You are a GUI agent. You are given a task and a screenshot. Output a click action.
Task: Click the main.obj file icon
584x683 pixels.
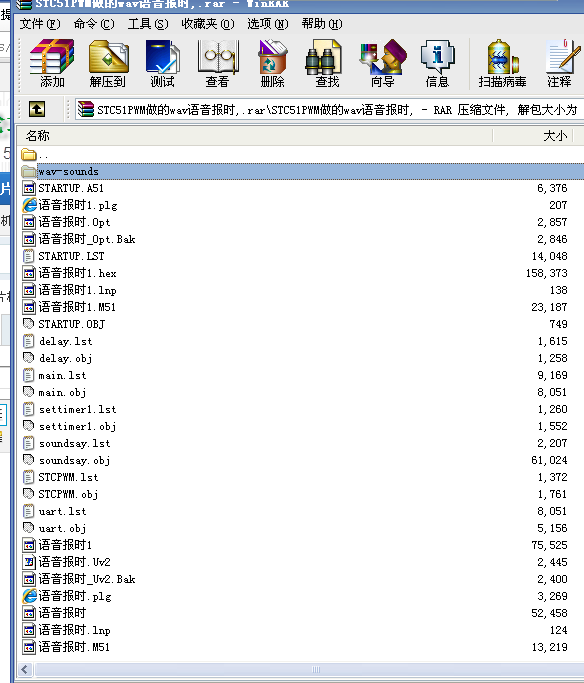(28, 392)
